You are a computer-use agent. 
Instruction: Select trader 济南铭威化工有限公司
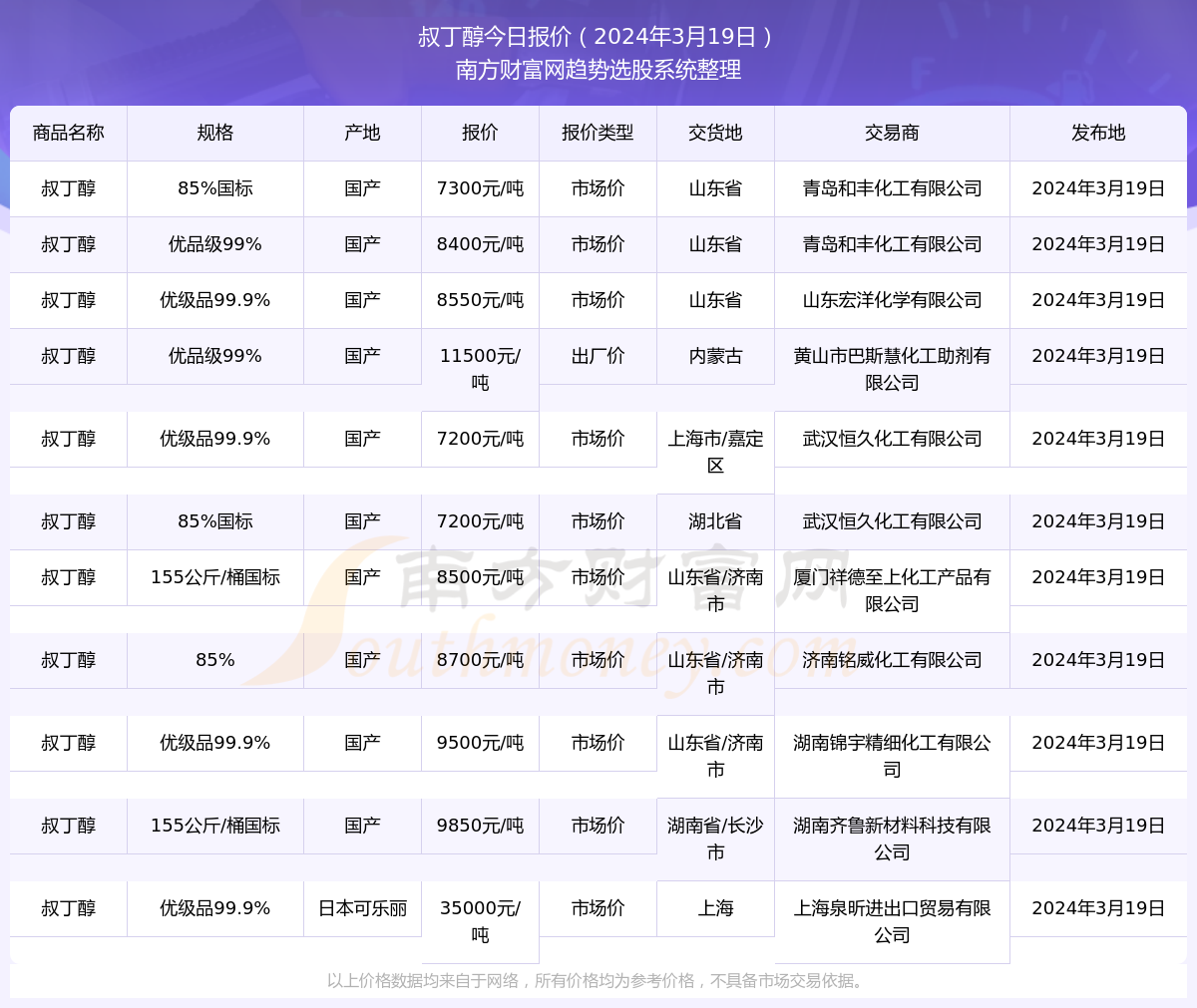pos(892,660)
